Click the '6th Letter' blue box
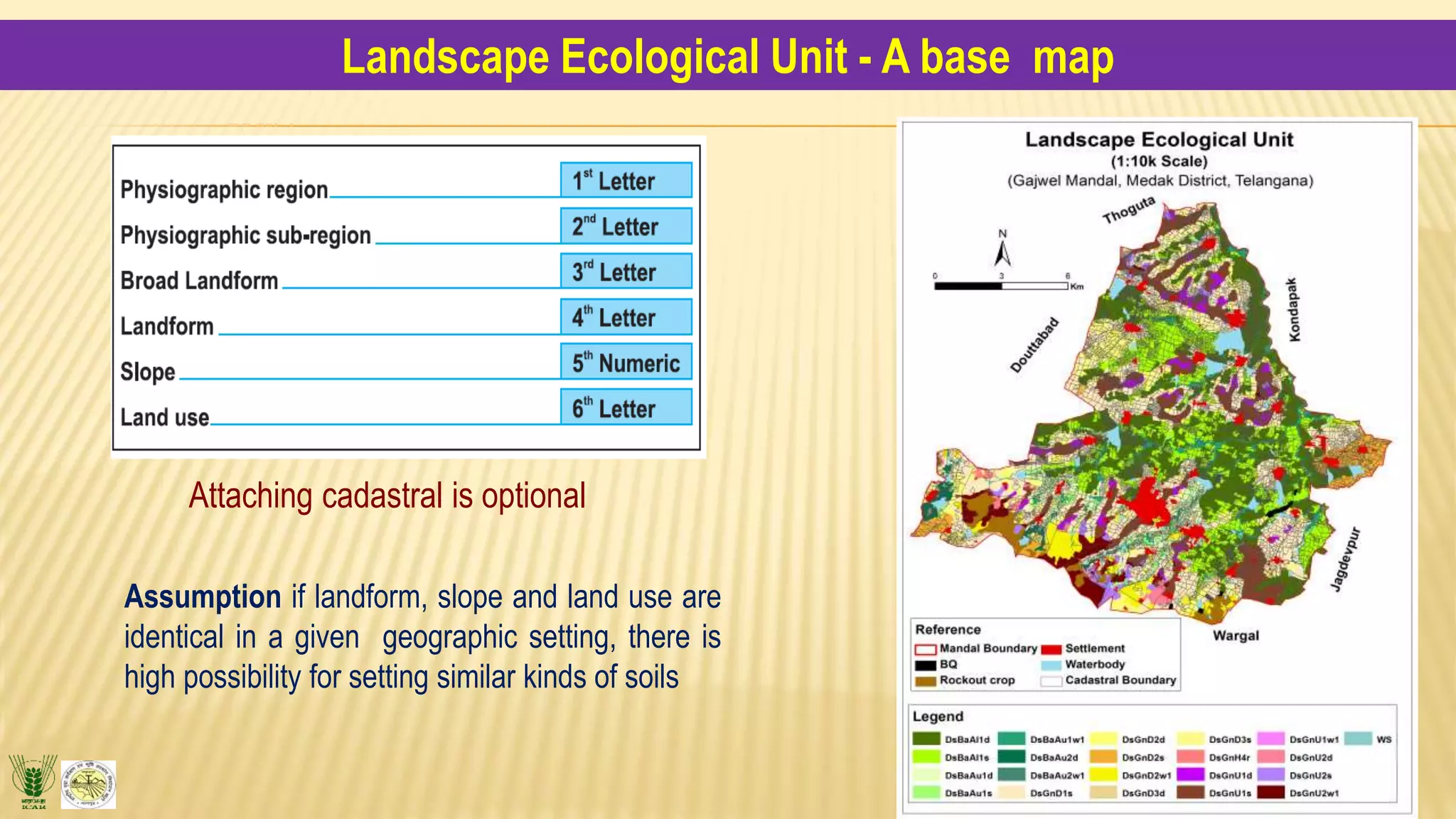 tap(626, 408)
